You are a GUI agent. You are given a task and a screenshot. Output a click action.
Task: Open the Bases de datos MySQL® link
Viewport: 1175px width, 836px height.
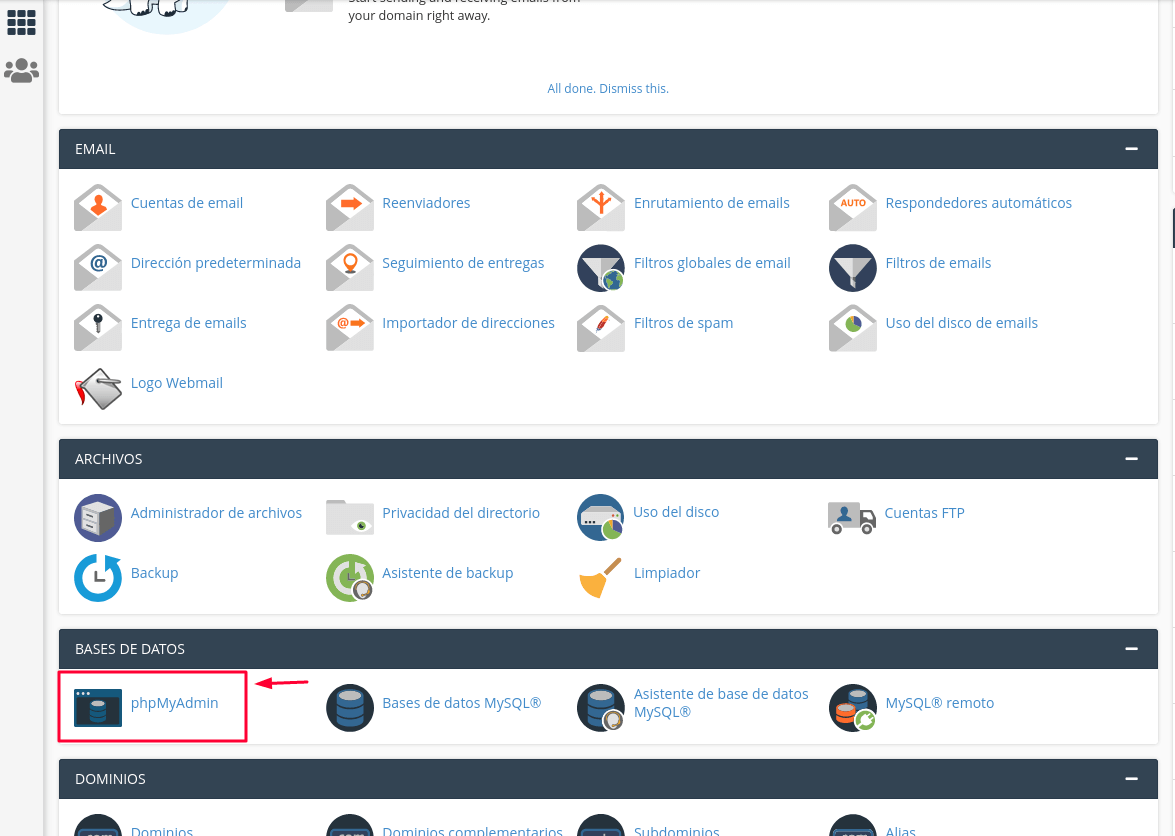click(x=462, y=703)
